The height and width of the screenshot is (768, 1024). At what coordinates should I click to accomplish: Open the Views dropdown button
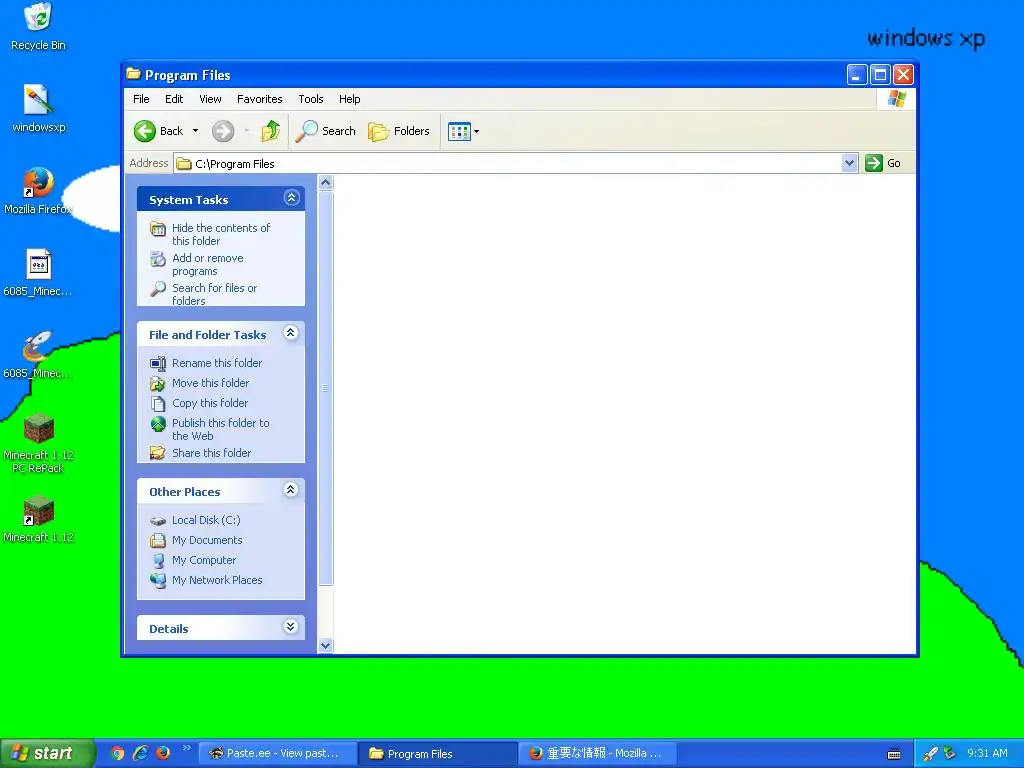coord(464,131)
